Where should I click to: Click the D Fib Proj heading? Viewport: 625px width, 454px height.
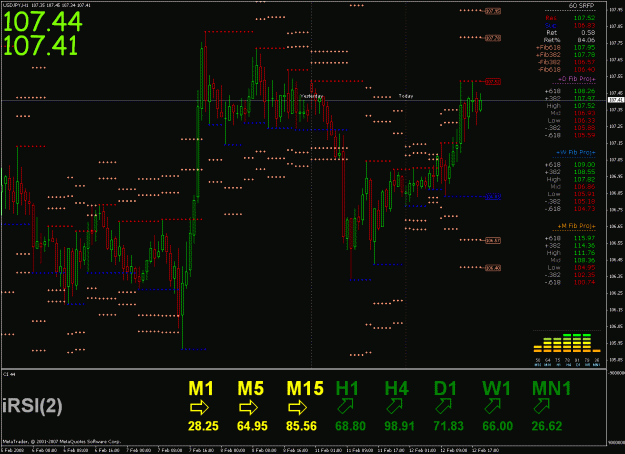tap(576, 79)
